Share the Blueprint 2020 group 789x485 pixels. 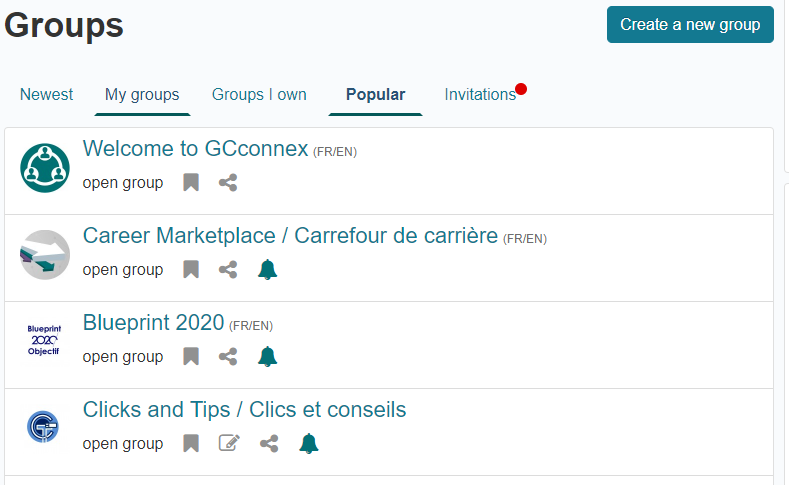pyautogui.click(x=228, y=356)
